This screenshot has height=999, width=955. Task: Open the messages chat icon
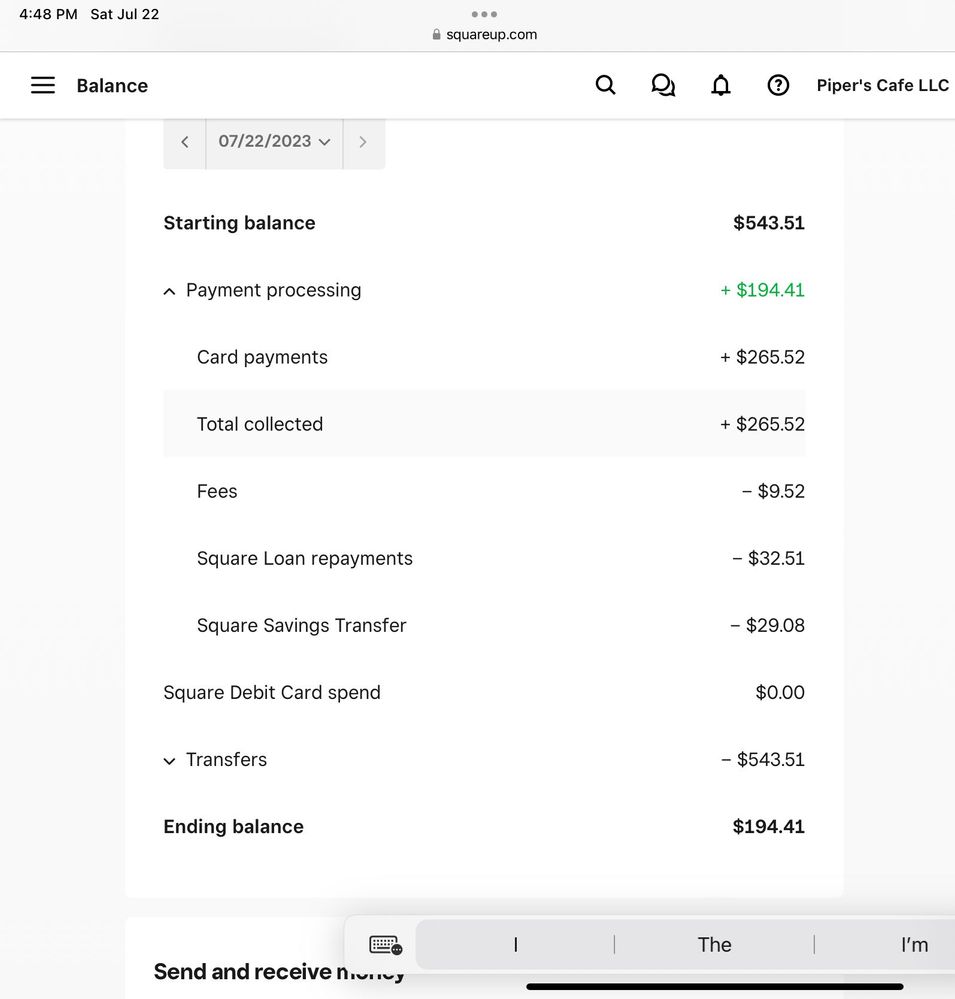[x=663, y=86]
